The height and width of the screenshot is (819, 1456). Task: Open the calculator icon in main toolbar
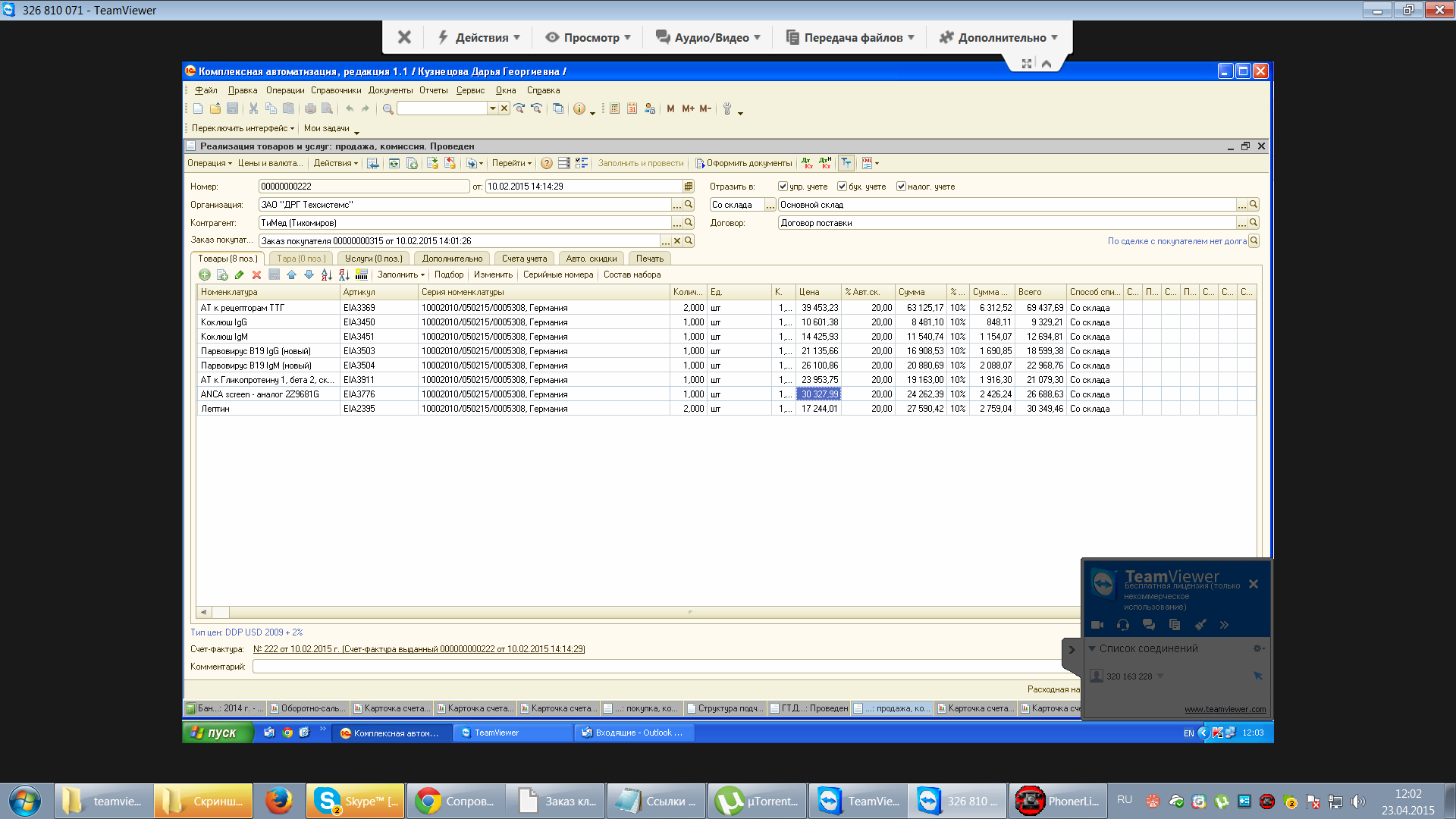point(614,108)
